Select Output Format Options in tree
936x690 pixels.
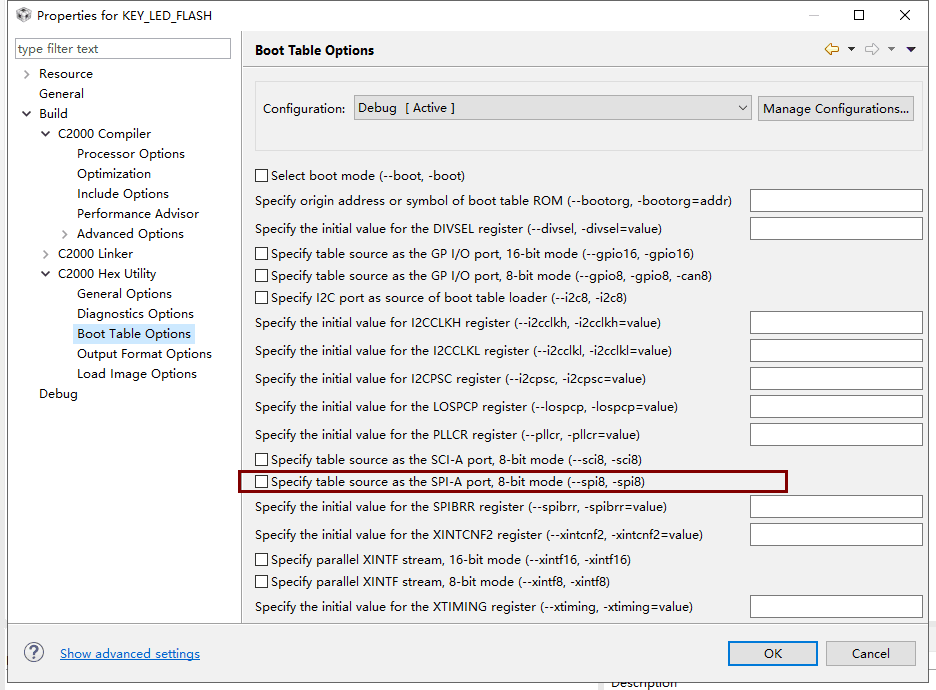(x=144, y=354)
